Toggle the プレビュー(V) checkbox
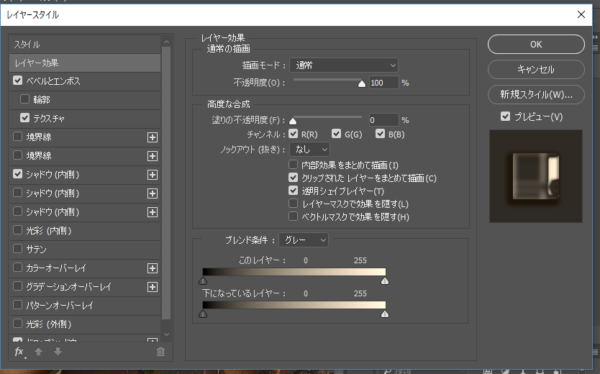 [x=505, y=116]
